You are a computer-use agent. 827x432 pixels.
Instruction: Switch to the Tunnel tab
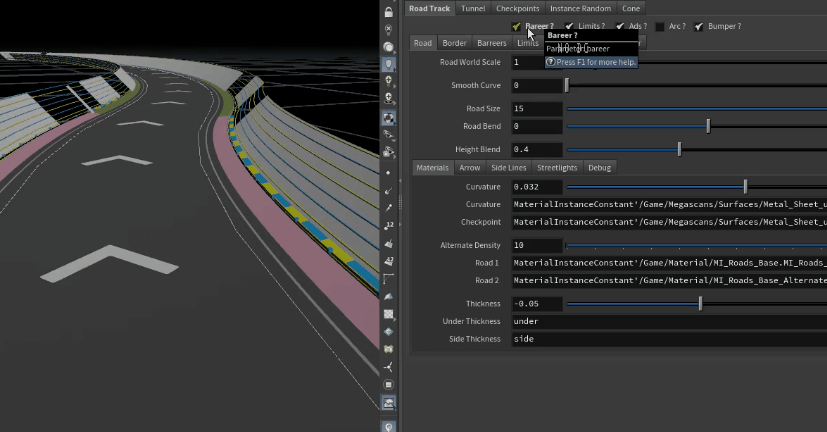tap(475, 8)
